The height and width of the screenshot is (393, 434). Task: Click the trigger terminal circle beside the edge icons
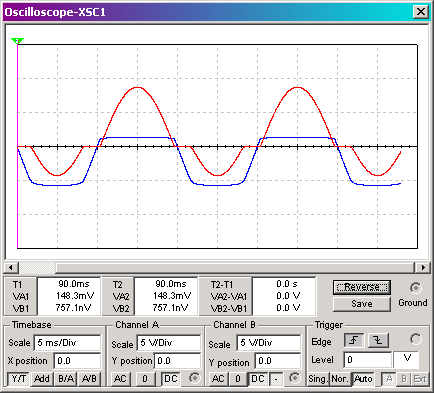[416, 339]
